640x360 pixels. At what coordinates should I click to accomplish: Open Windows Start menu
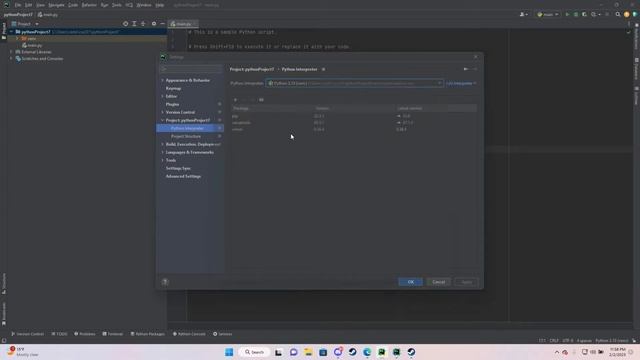(x=229, y=352)
